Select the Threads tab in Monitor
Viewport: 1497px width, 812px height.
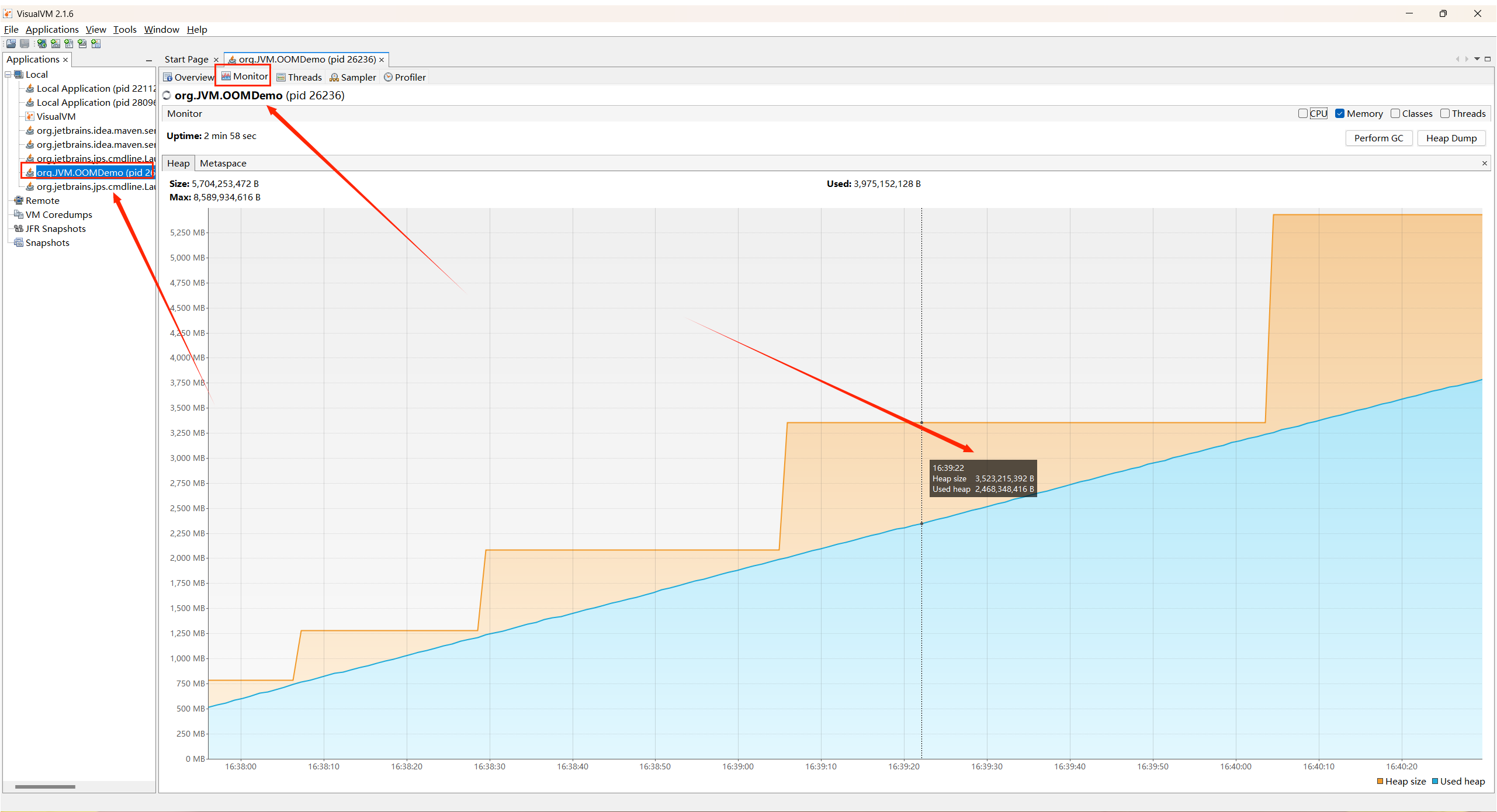301,77
